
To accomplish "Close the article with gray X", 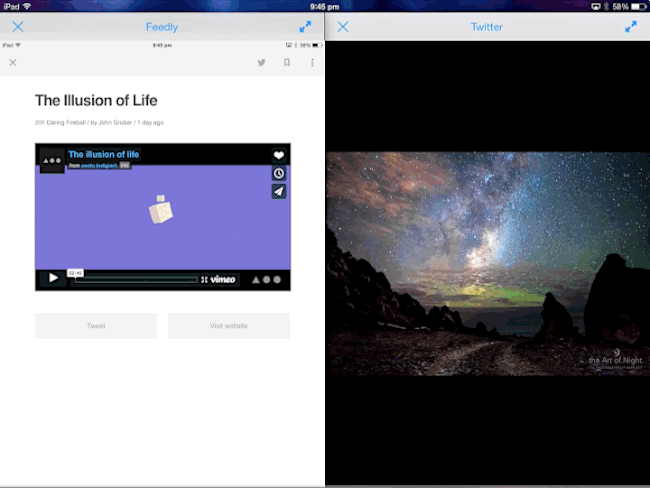I will click(x=13, y=63).
